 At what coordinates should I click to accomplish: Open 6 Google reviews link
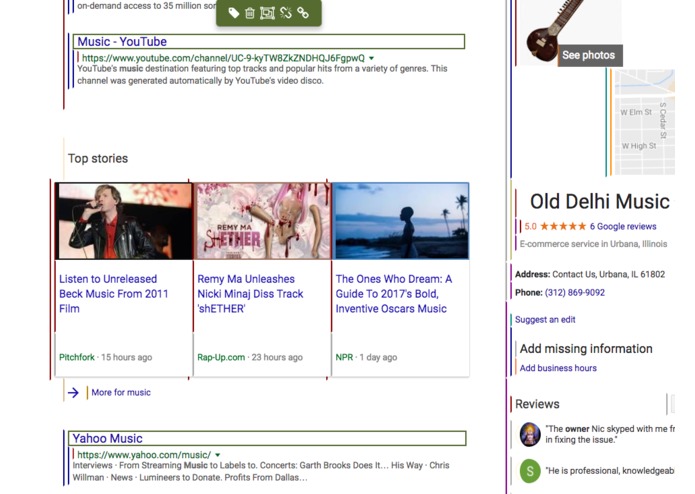(x=623, y=226)
